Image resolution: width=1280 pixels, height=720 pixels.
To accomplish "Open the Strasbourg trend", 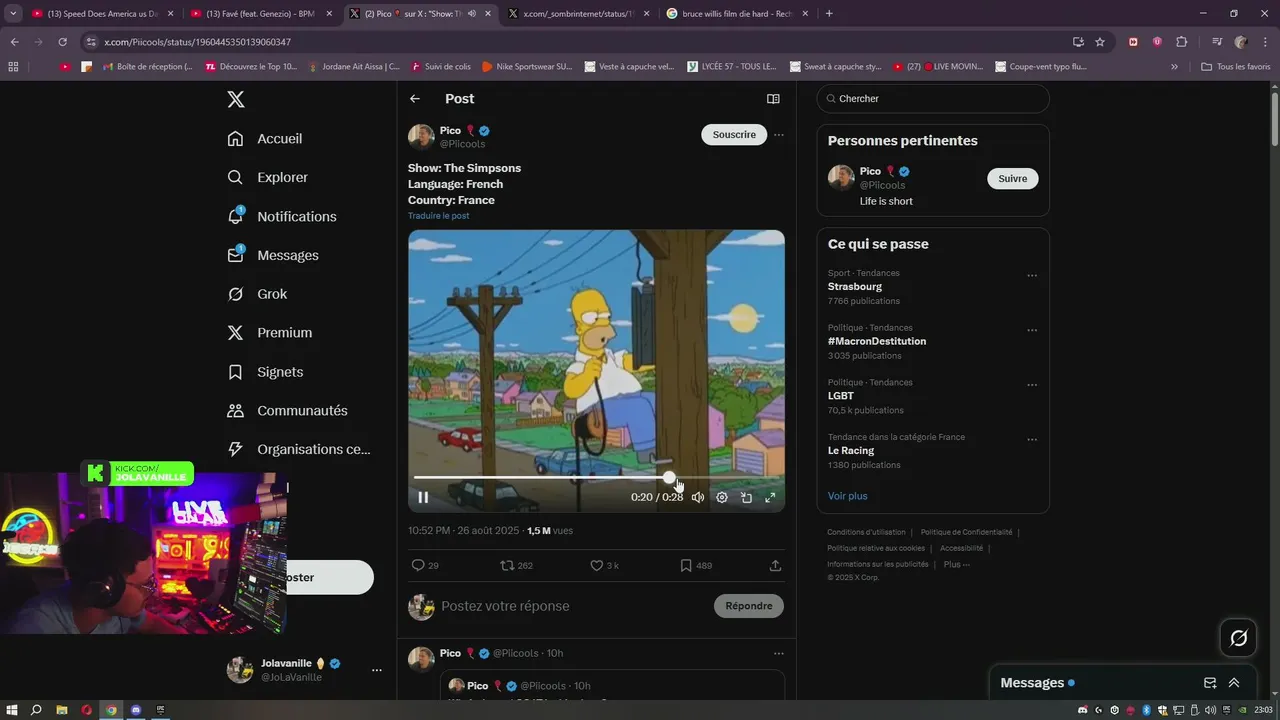I will [855, 287].
